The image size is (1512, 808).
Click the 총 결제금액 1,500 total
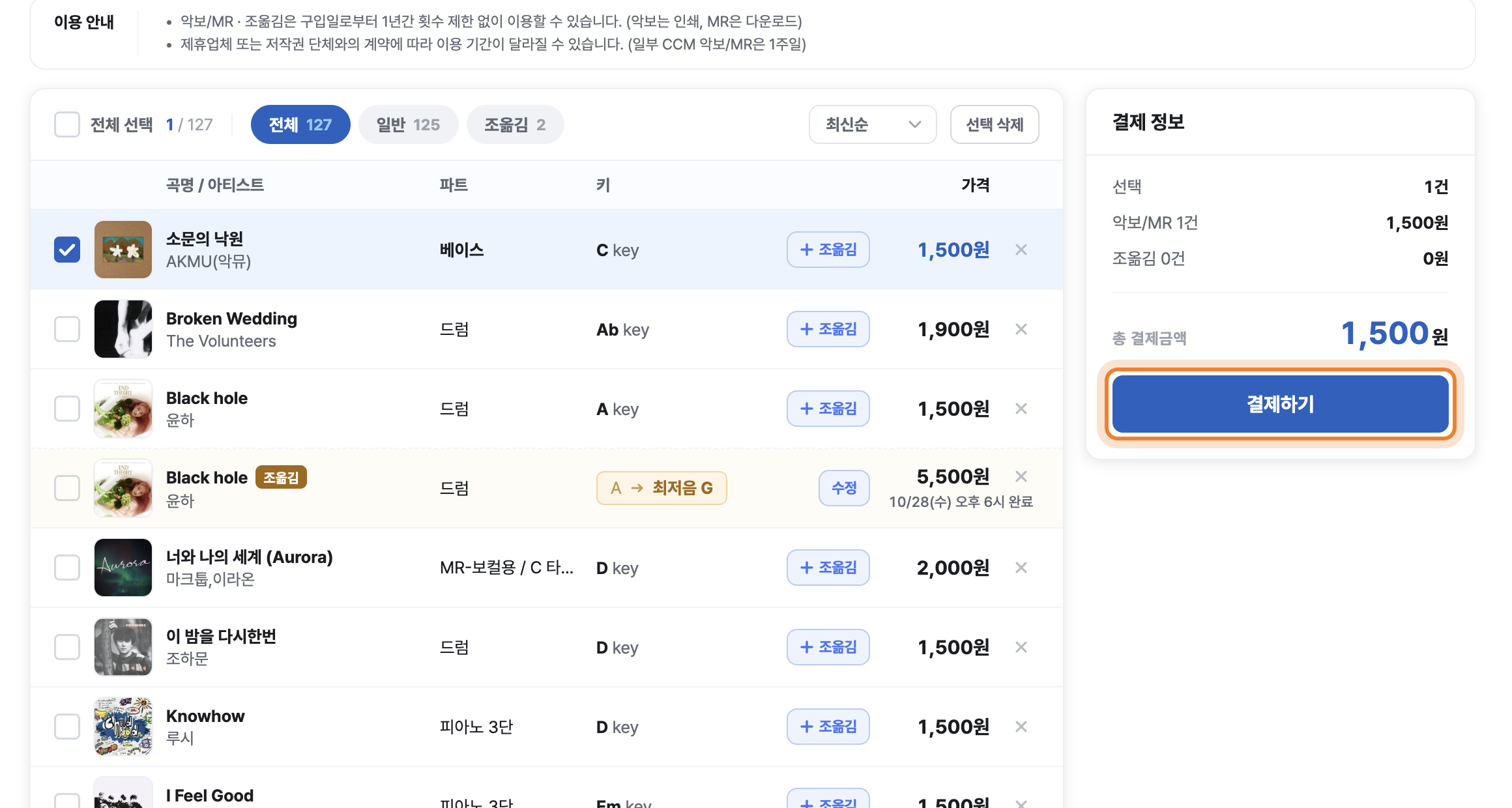(1395, 334)
